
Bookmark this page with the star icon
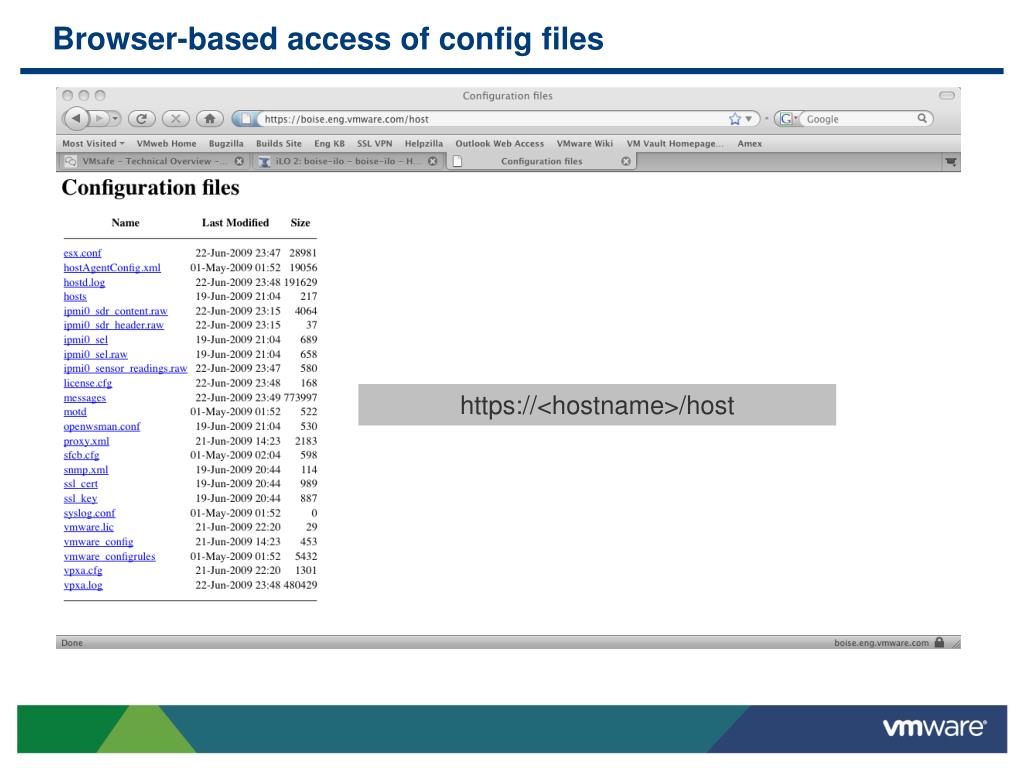(735, 119)
